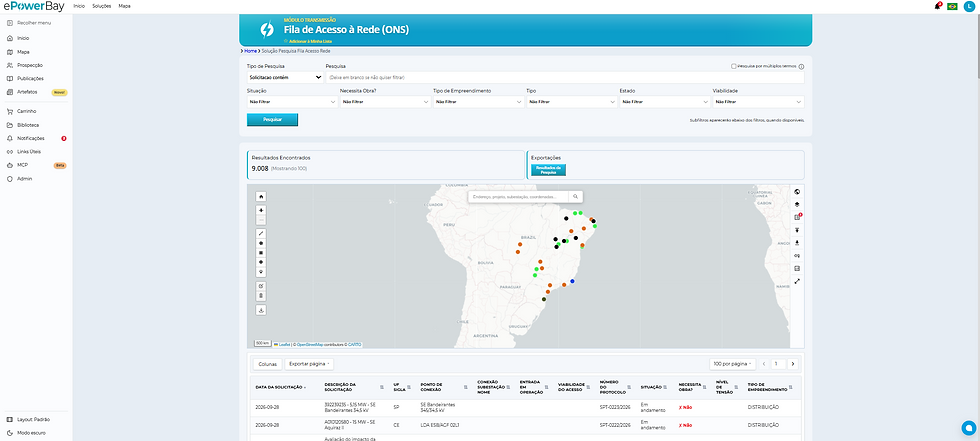Image resolution: width=980 pixels, height=441 pixels.
Task: Open the Exportar página dropdown
Action: coord(309,364)
